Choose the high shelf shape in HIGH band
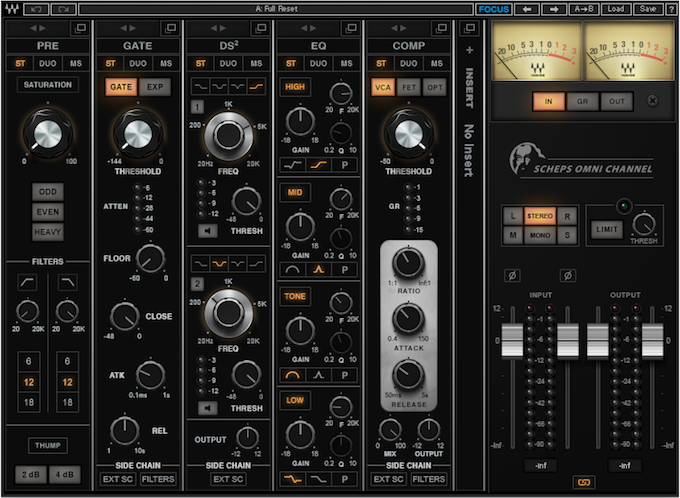Screen dimensions: 680x498 [319, 165]
